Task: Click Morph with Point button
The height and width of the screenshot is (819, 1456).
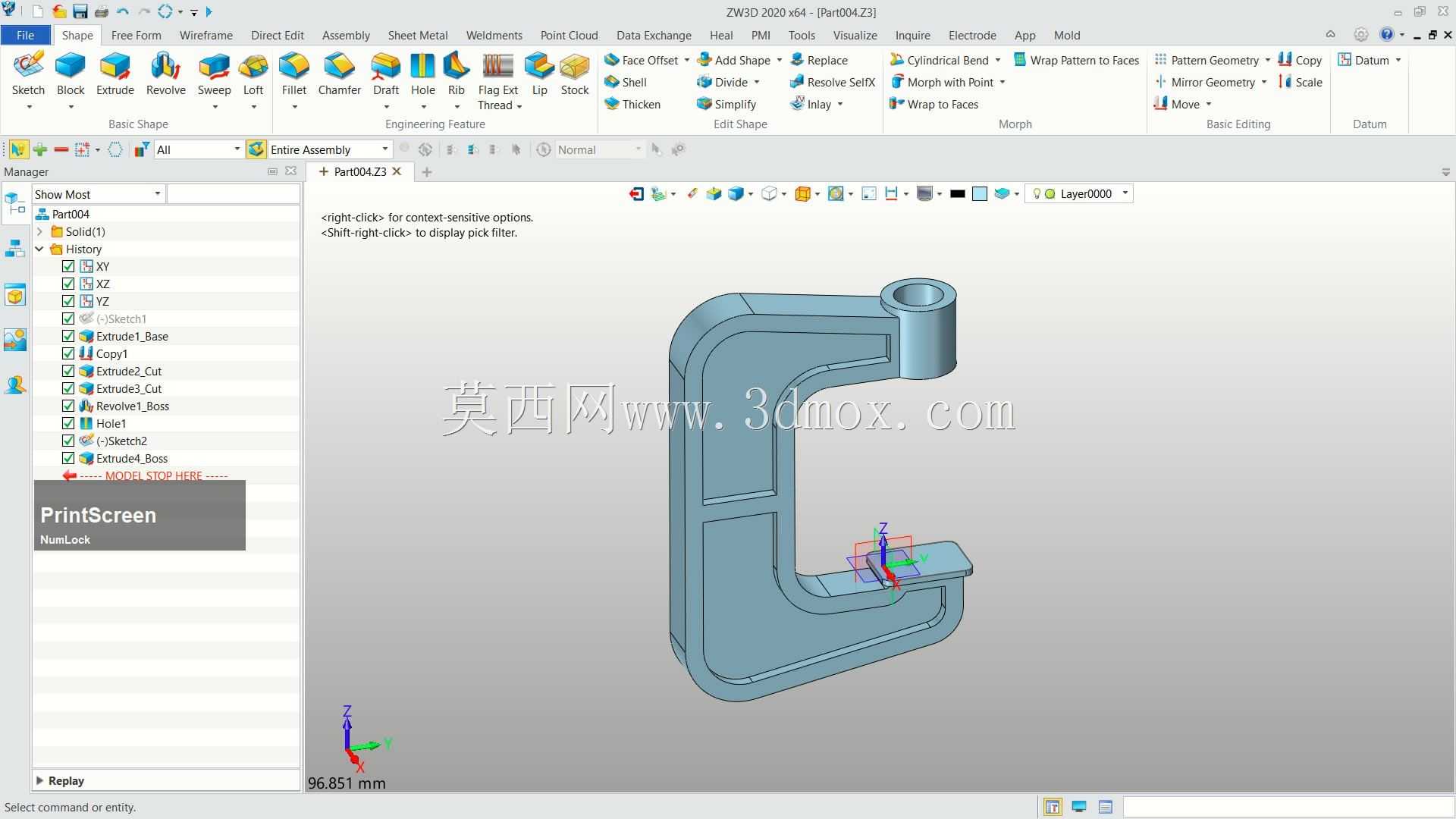Action: pos(943,82)
